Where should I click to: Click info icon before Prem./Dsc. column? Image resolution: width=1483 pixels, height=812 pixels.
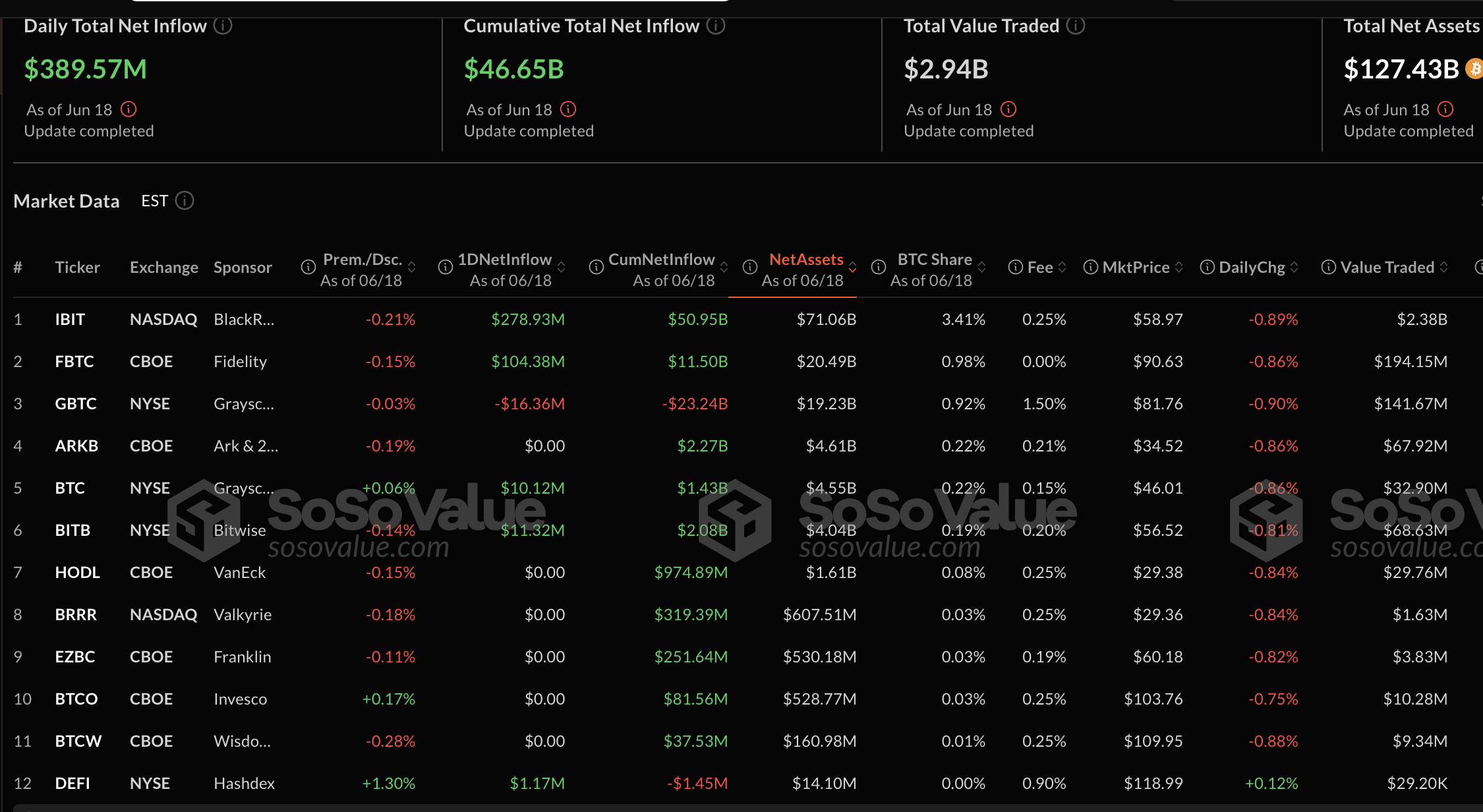click(x=308, y=267)
